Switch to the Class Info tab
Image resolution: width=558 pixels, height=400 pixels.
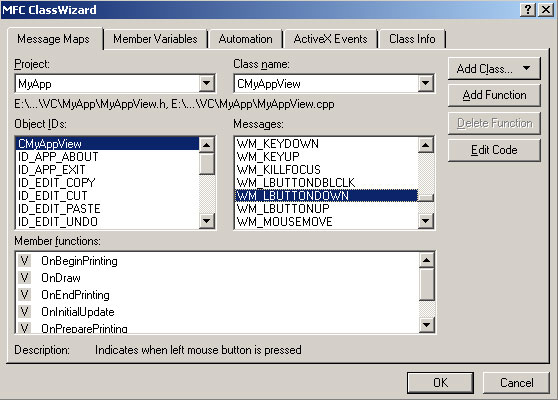[x=412, y=39]
